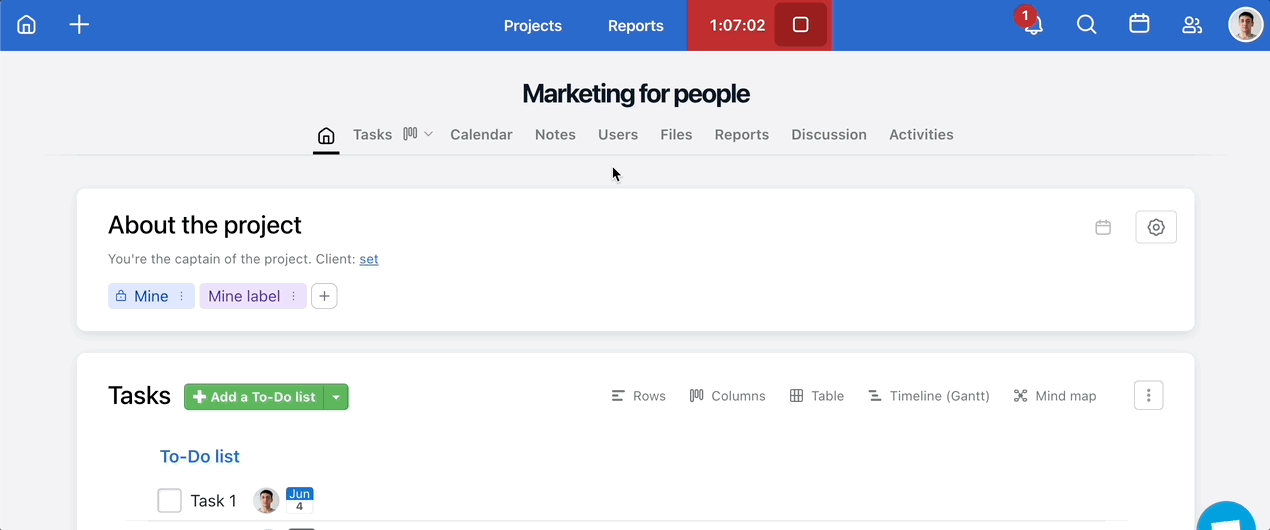Switch to the Activities tab
Image resolution: width=1270 pixels, height=530 pixels.
[921, 134]
